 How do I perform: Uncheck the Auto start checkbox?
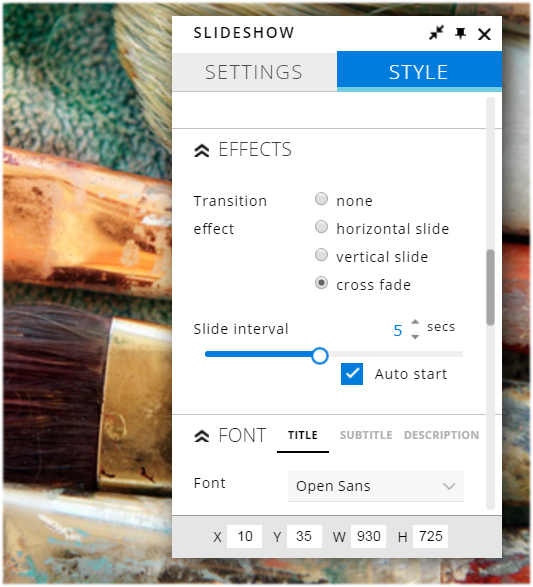[x=352, y=374]
